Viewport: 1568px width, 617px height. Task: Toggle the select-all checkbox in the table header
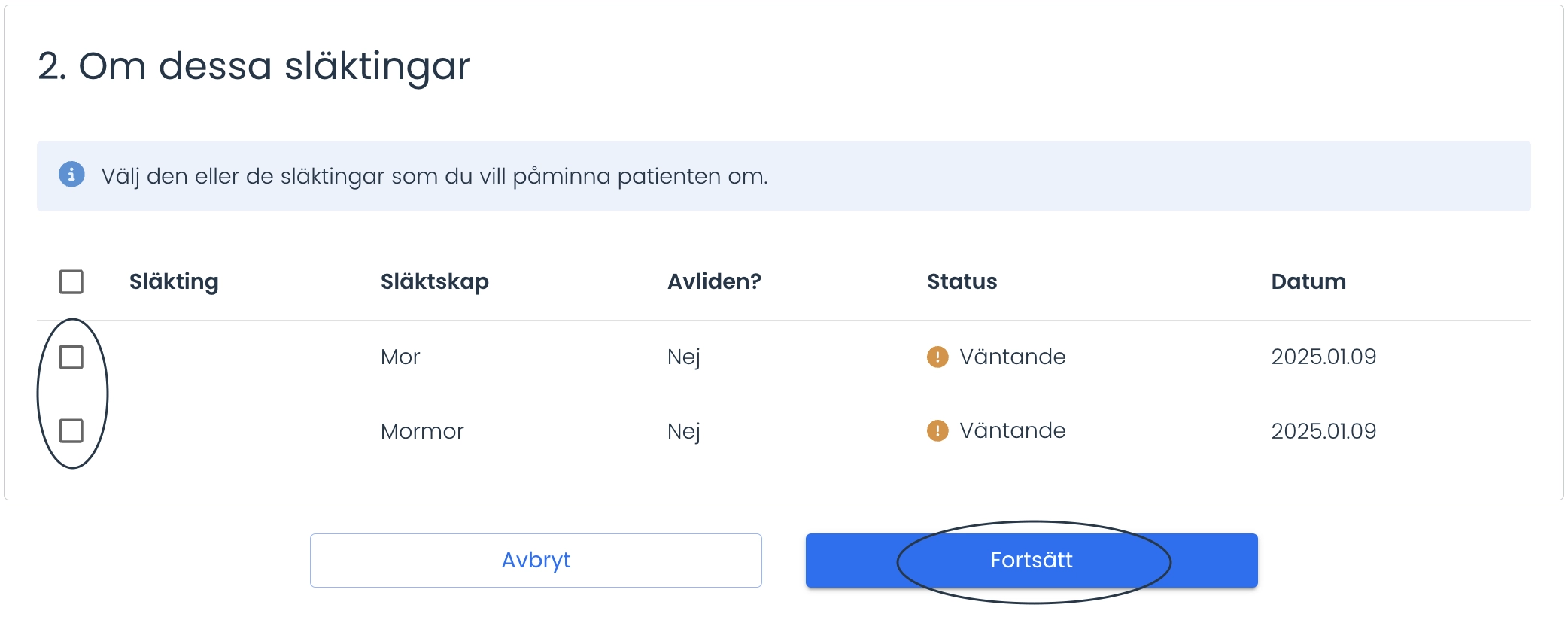click(71, 282)
